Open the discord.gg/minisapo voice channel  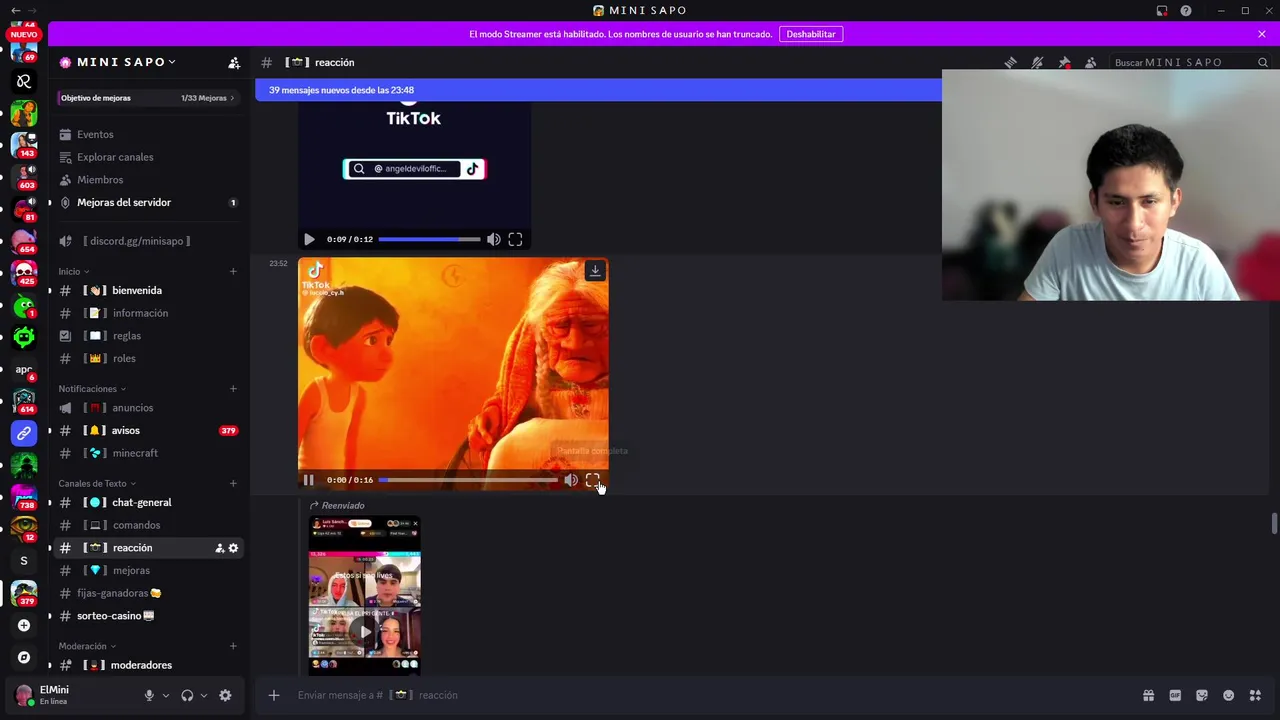[x=148, y=241]
